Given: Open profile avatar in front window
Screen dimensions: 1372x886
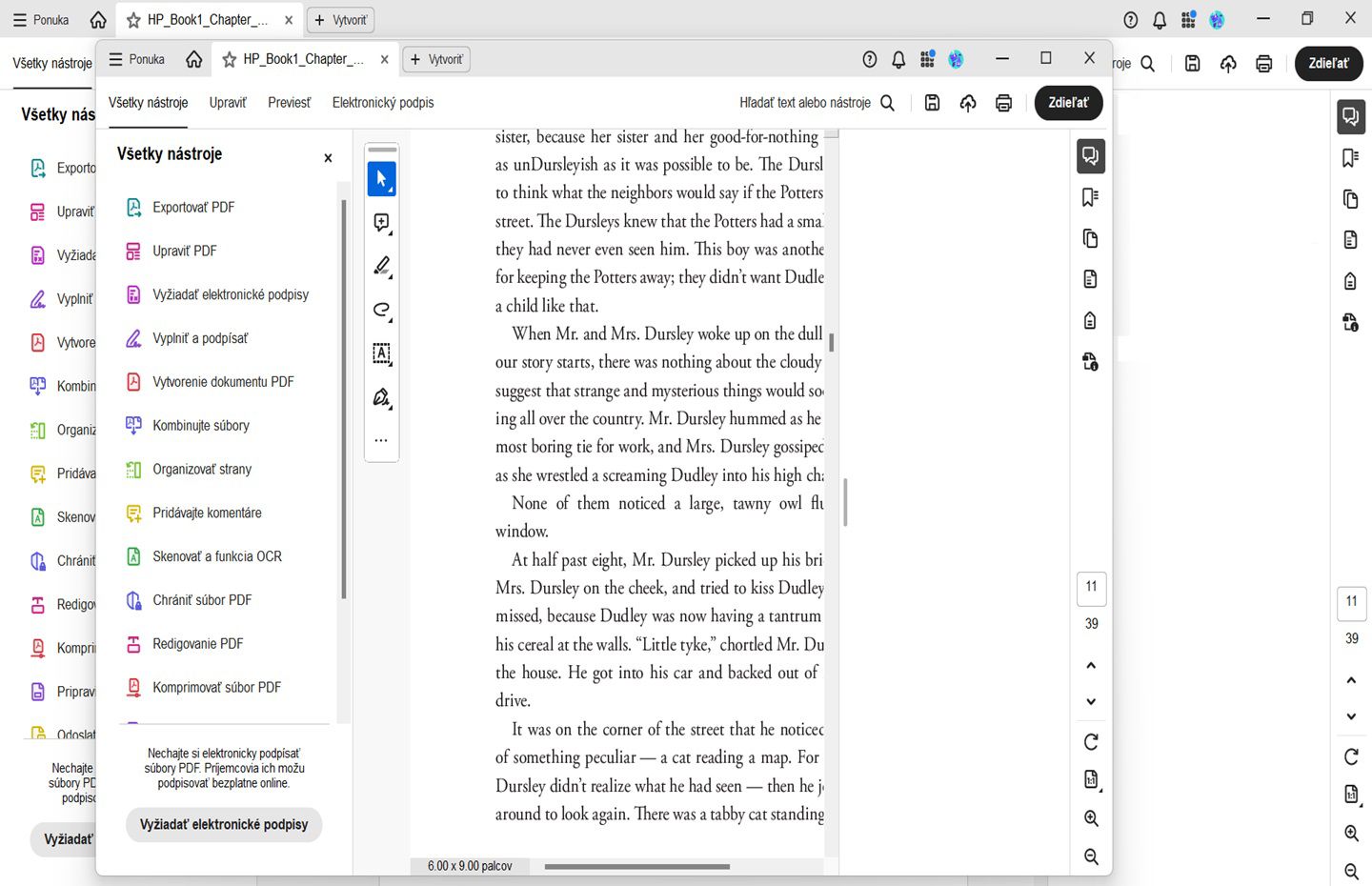Looking at the screenshot, I should (x=956, y=59).
